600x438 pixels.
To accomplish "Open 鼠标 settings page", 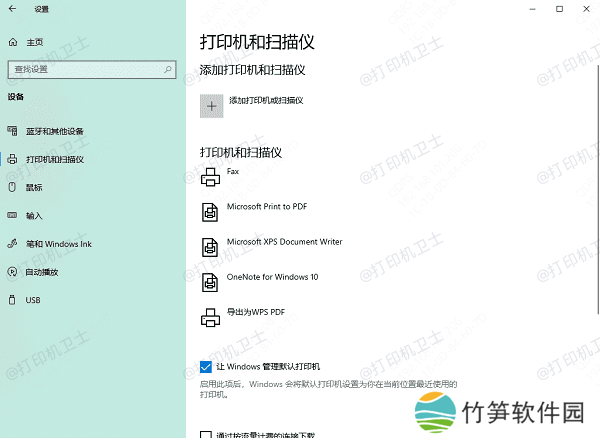I will coord(34,187).
